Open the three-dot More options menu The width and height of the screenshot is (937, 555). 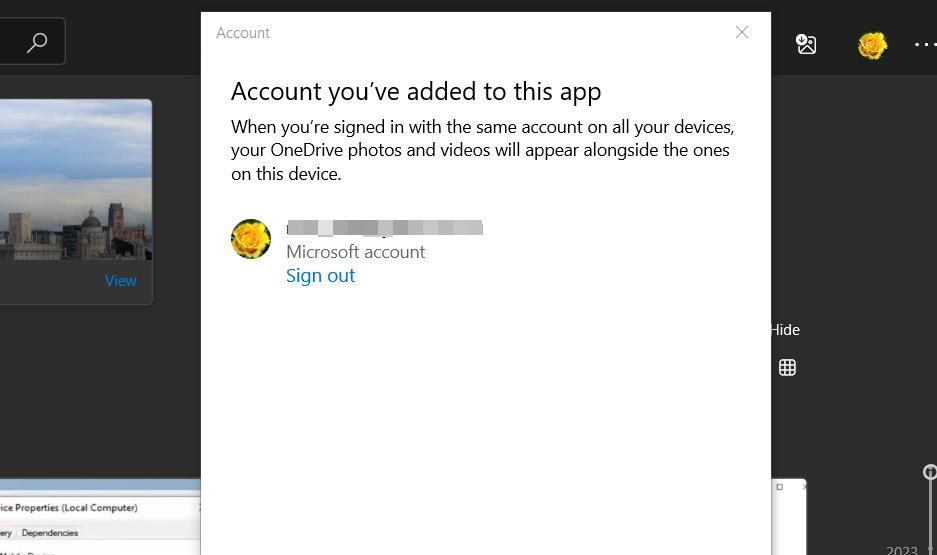point(925,44)
